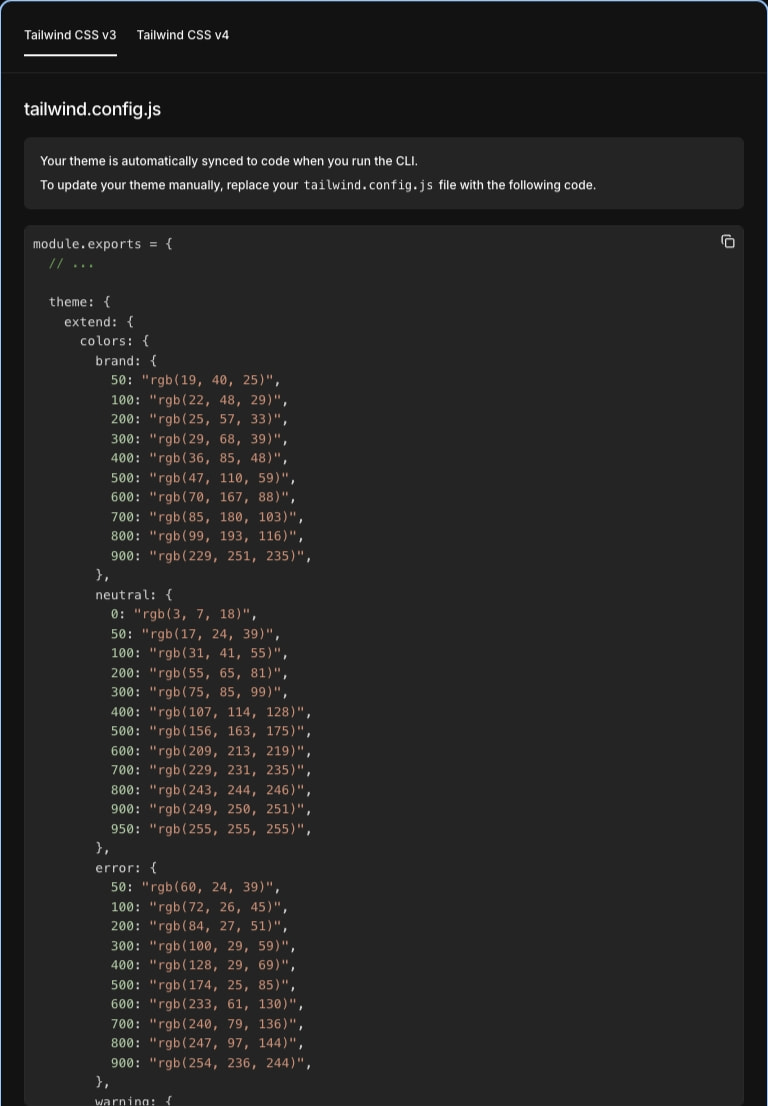The height and width of the screenshot is (1106, 768).
Task: Click the brand 700 value rgb(85, 180, 103)
Action: click(x=222, y=516)
